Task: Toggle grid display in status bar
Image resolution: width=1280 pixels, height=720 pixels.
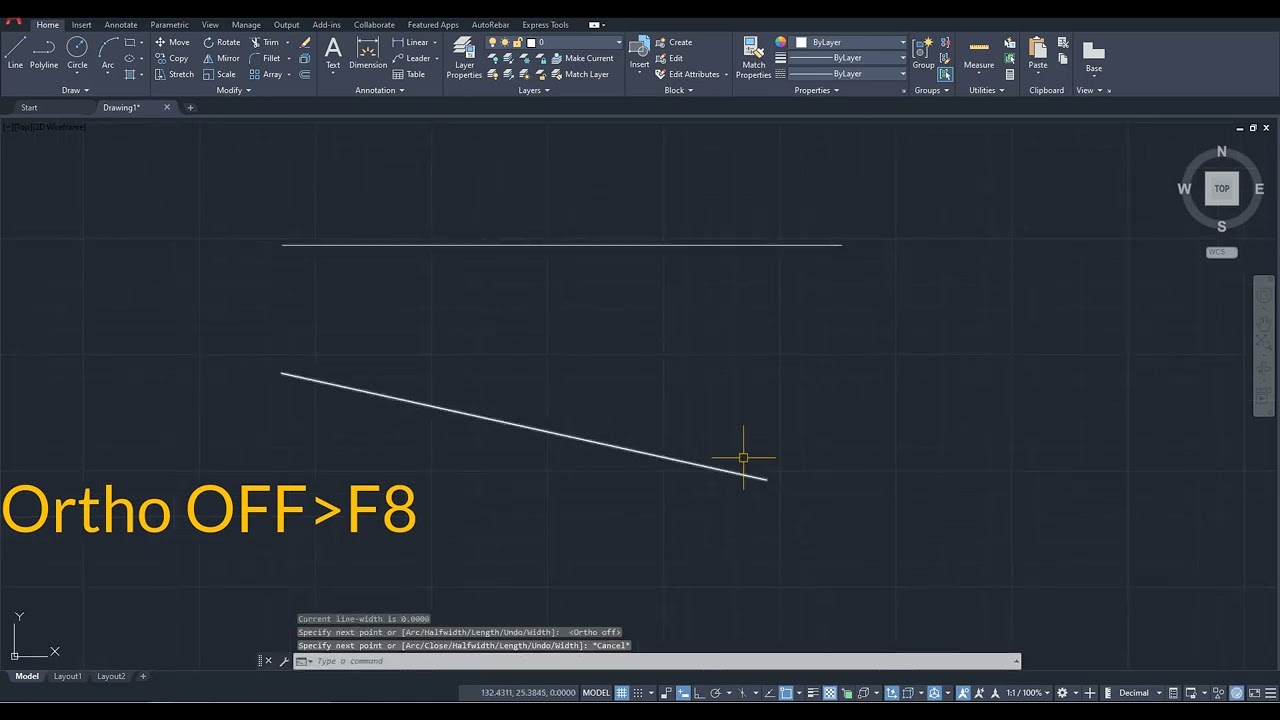Action: click(x=621, y=692)
